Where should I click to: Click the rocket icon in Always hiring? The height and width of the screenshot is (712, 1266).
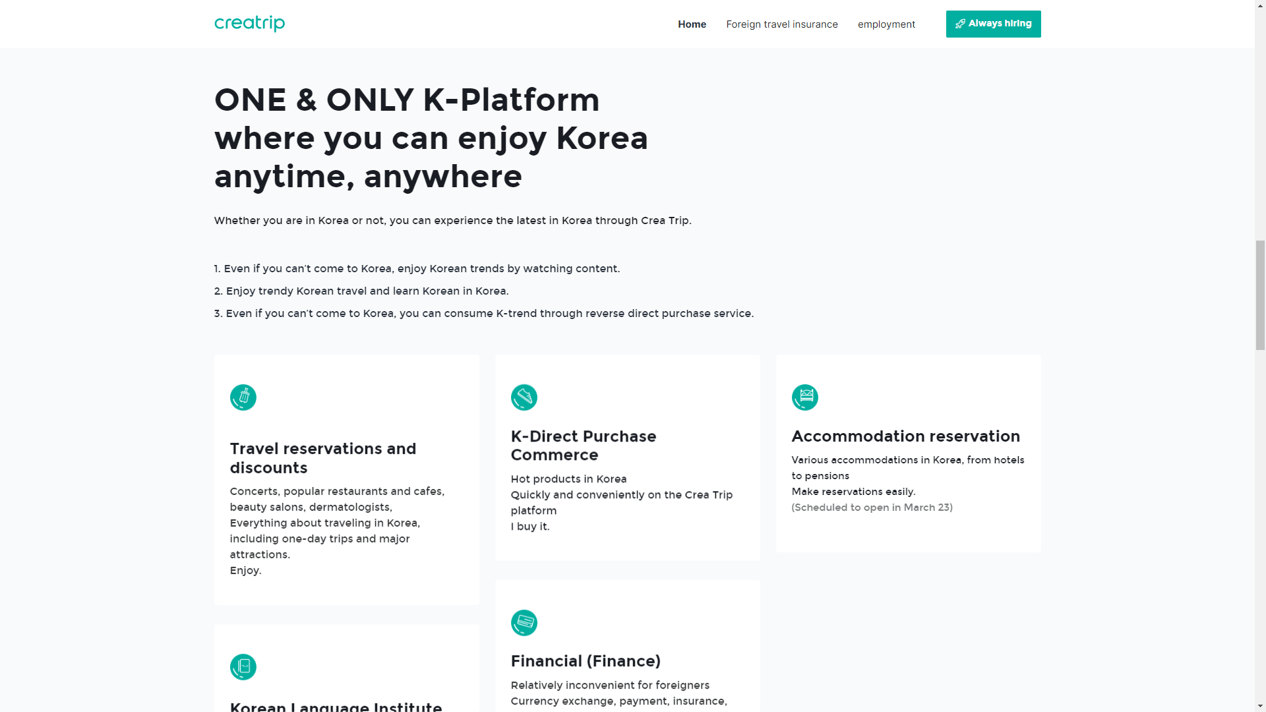[960, 24]
